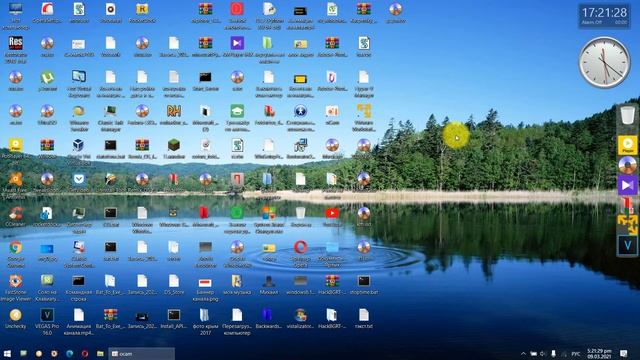640x360 pixels.
Task: Select the Unchecky desktop icon
Action: (x=16, y=315)
